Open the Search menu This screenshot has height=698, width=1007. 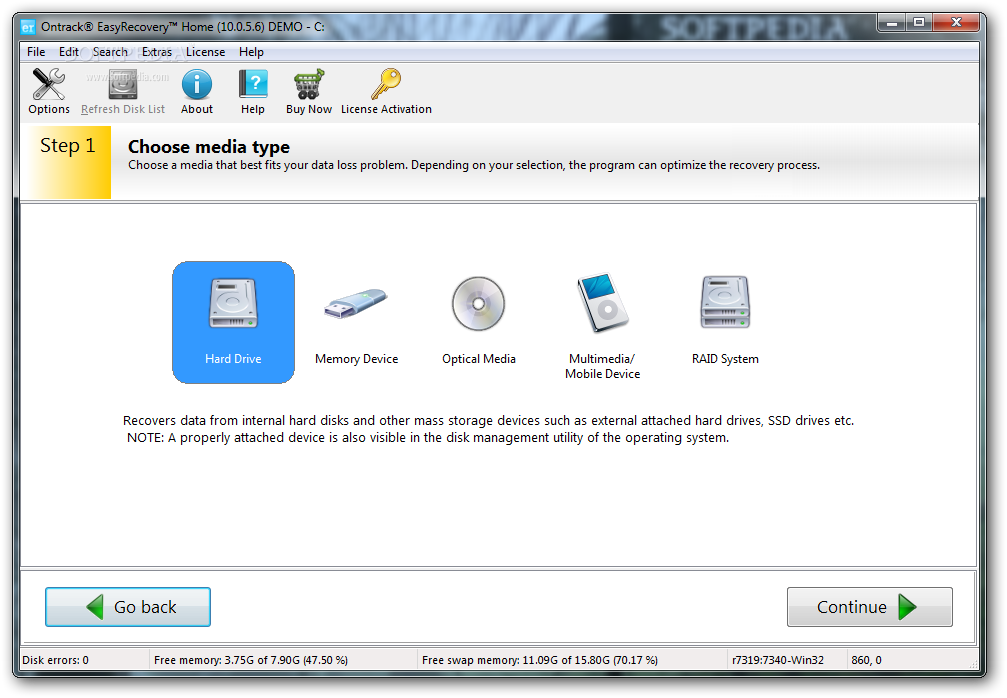pyautogui.click(x=110, y=52)
